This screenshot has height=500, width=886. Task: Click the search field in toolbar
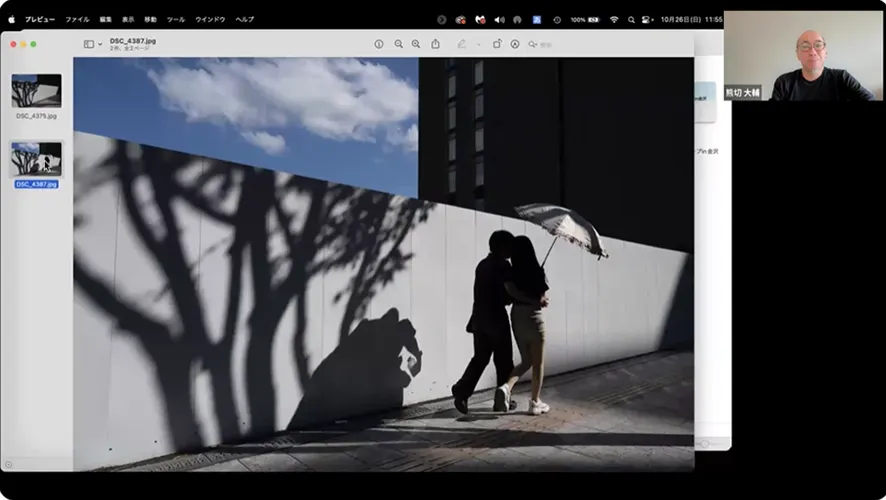pyautogui.click(x=541, y=44)
